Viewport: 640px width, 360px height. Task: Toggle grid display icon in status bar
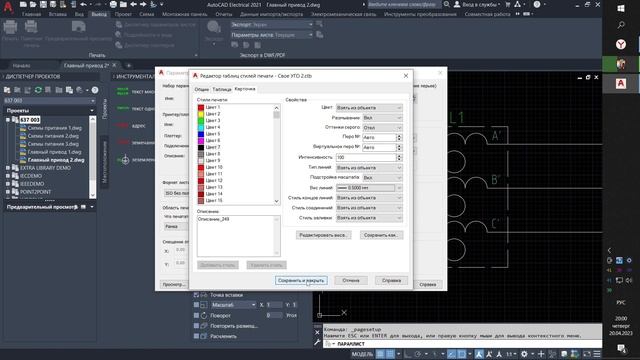pos(380,354)
